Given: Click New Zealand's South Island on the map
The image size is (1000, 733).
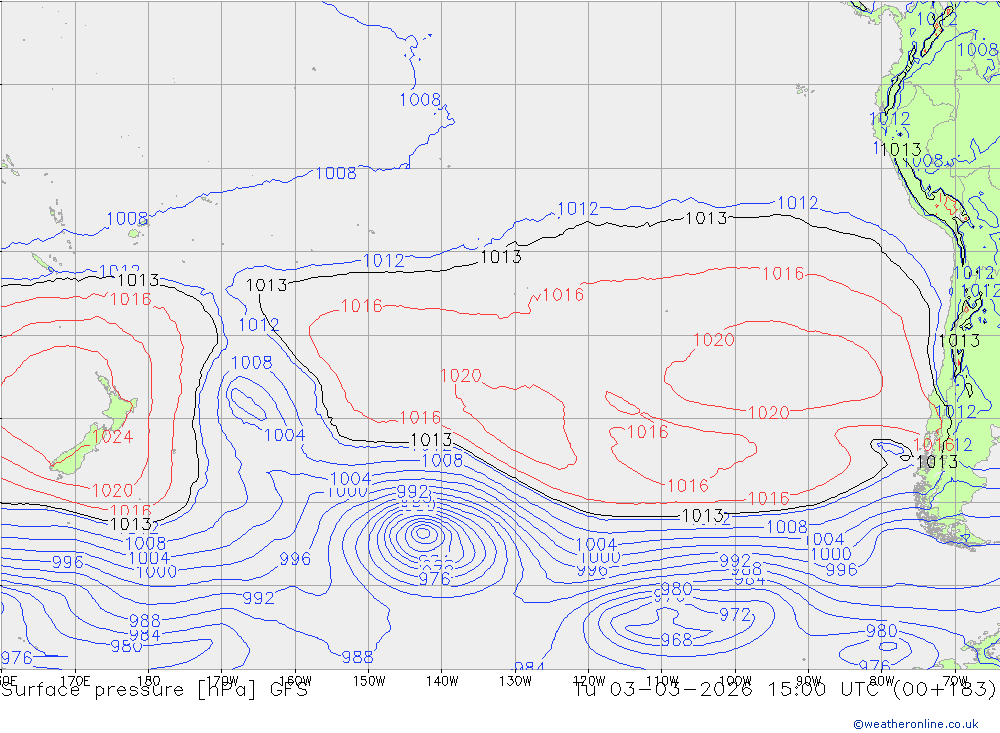Looking at the screenshot, I should tap(77, 451).
